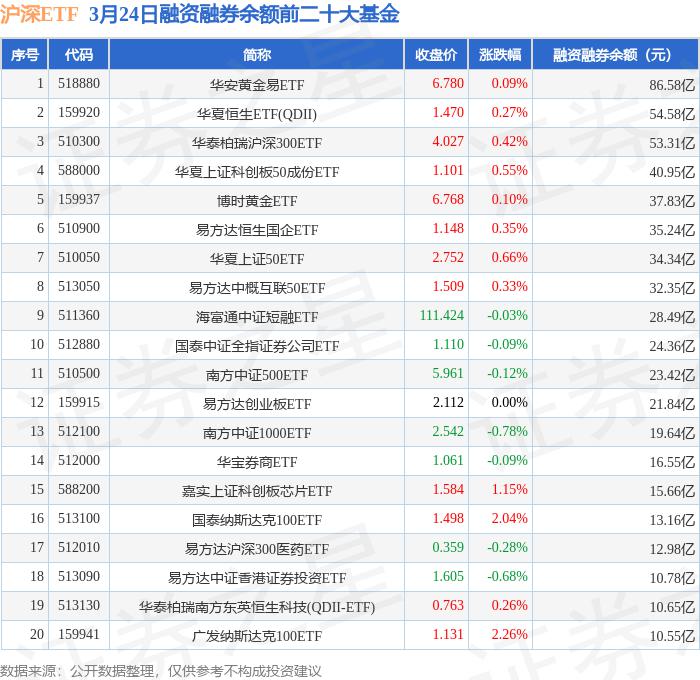The height and width of the screenshot is (680, 700).
Task: Click closing price 0.359
Action: (x=448, y=548)
